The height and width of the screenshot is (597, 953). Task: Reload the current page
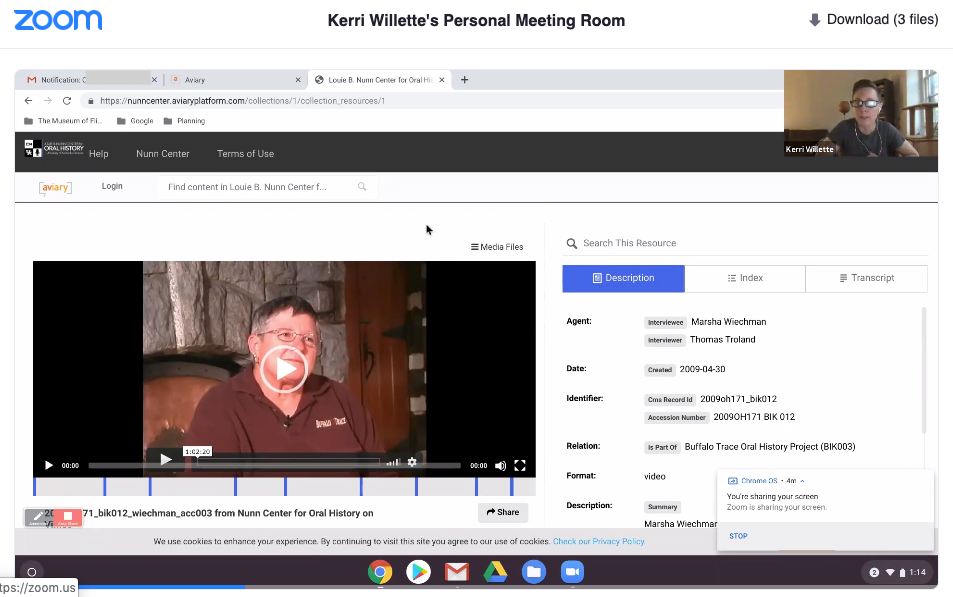pyautogui.click(x=67, y=101)
